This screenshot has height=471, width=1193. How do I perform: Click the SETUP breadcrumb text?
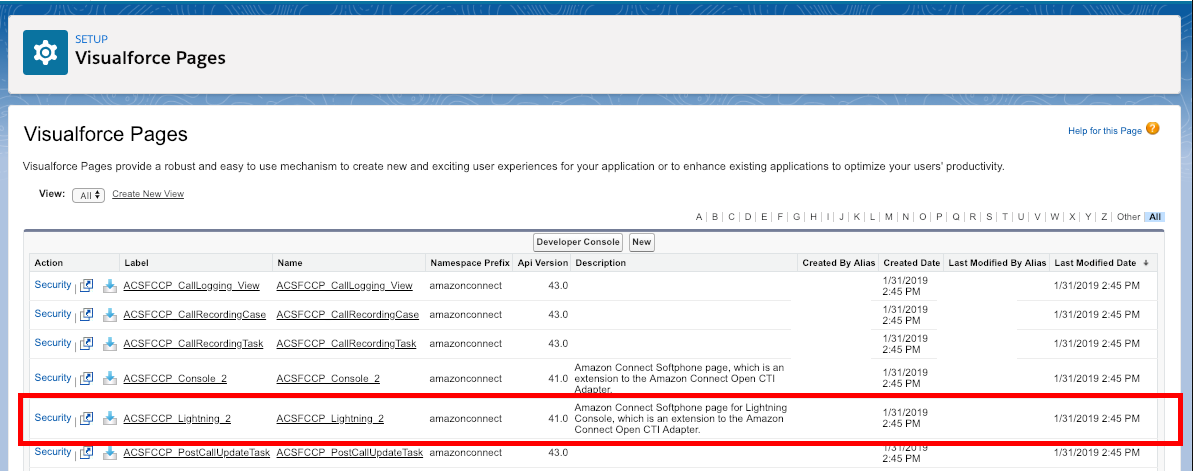[91, 39]
